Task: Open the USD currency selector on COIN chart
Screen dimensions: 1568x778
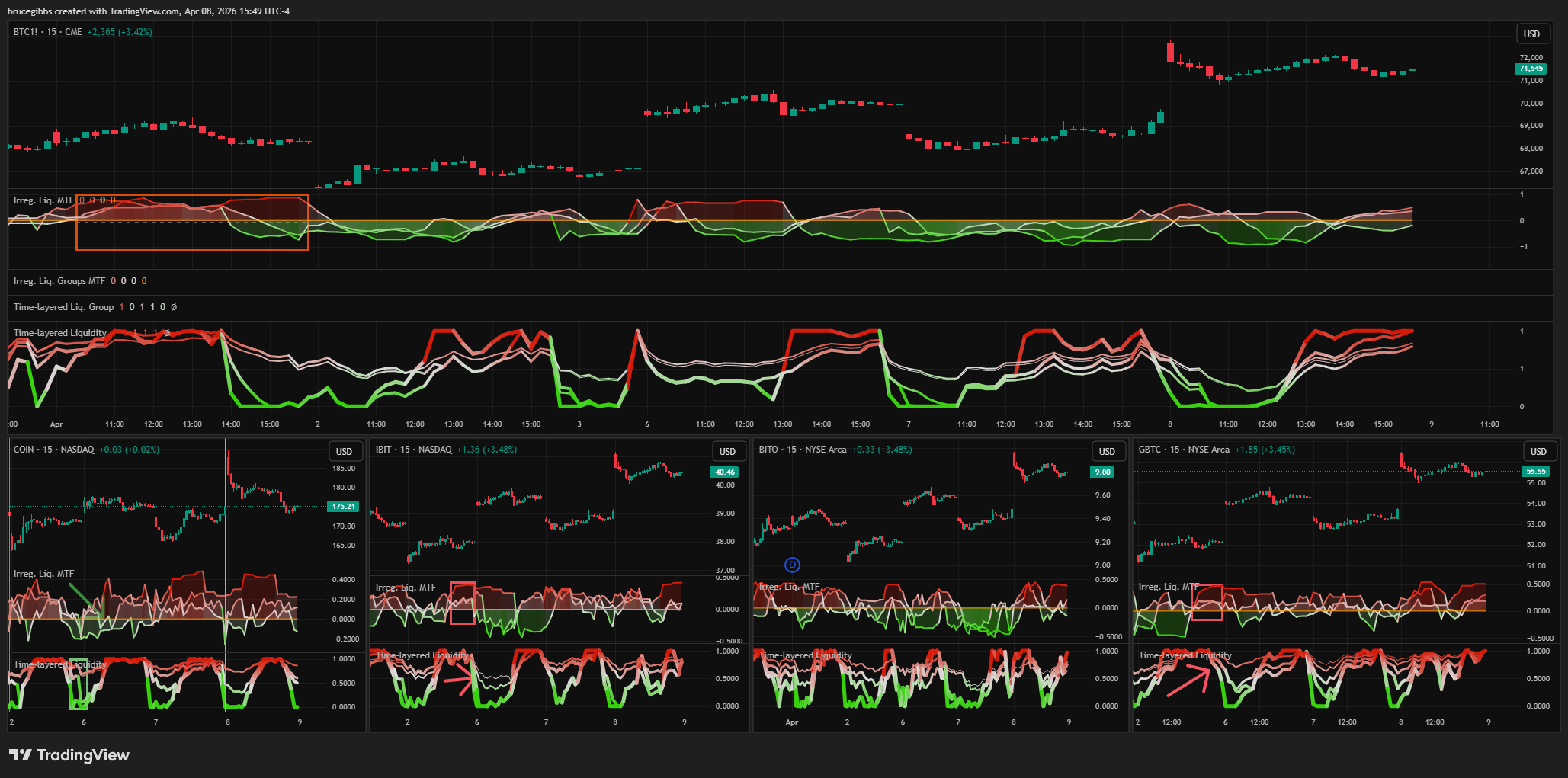Action: click(344, 451)
